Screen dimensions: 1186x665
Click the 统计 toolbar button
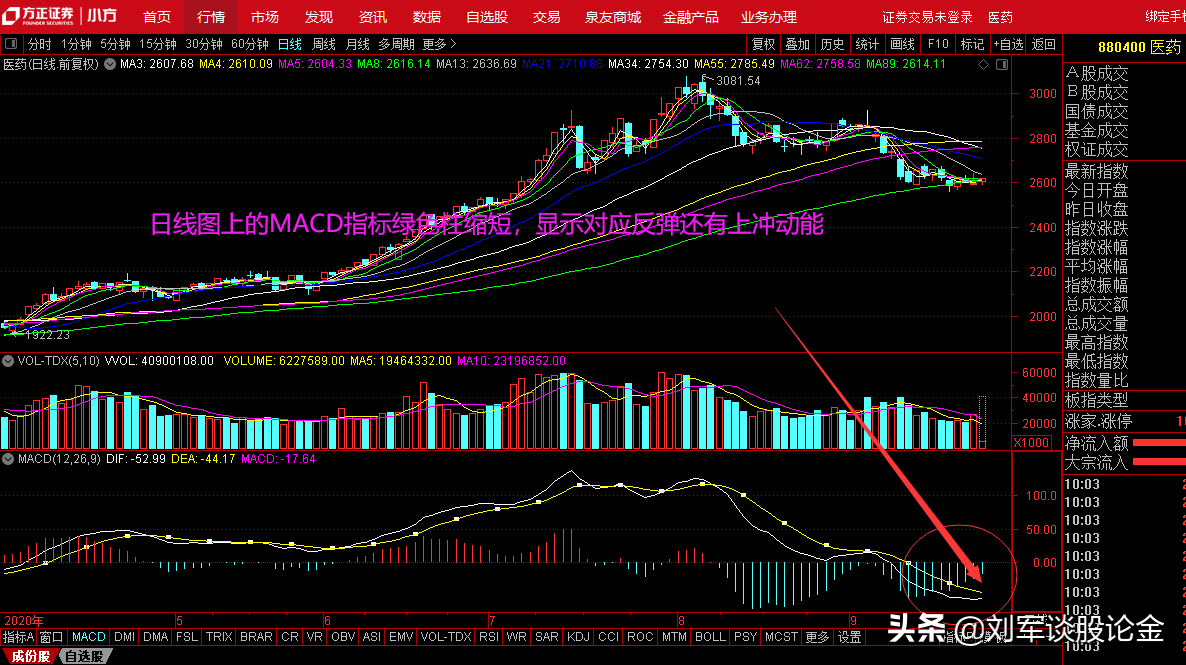(x=867, y=45)
